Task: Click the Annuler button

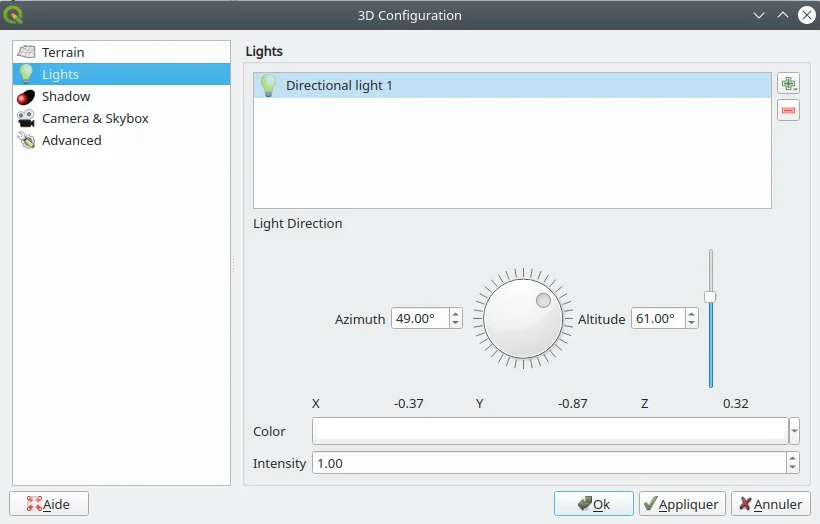Action: click(x=770, y=504)
